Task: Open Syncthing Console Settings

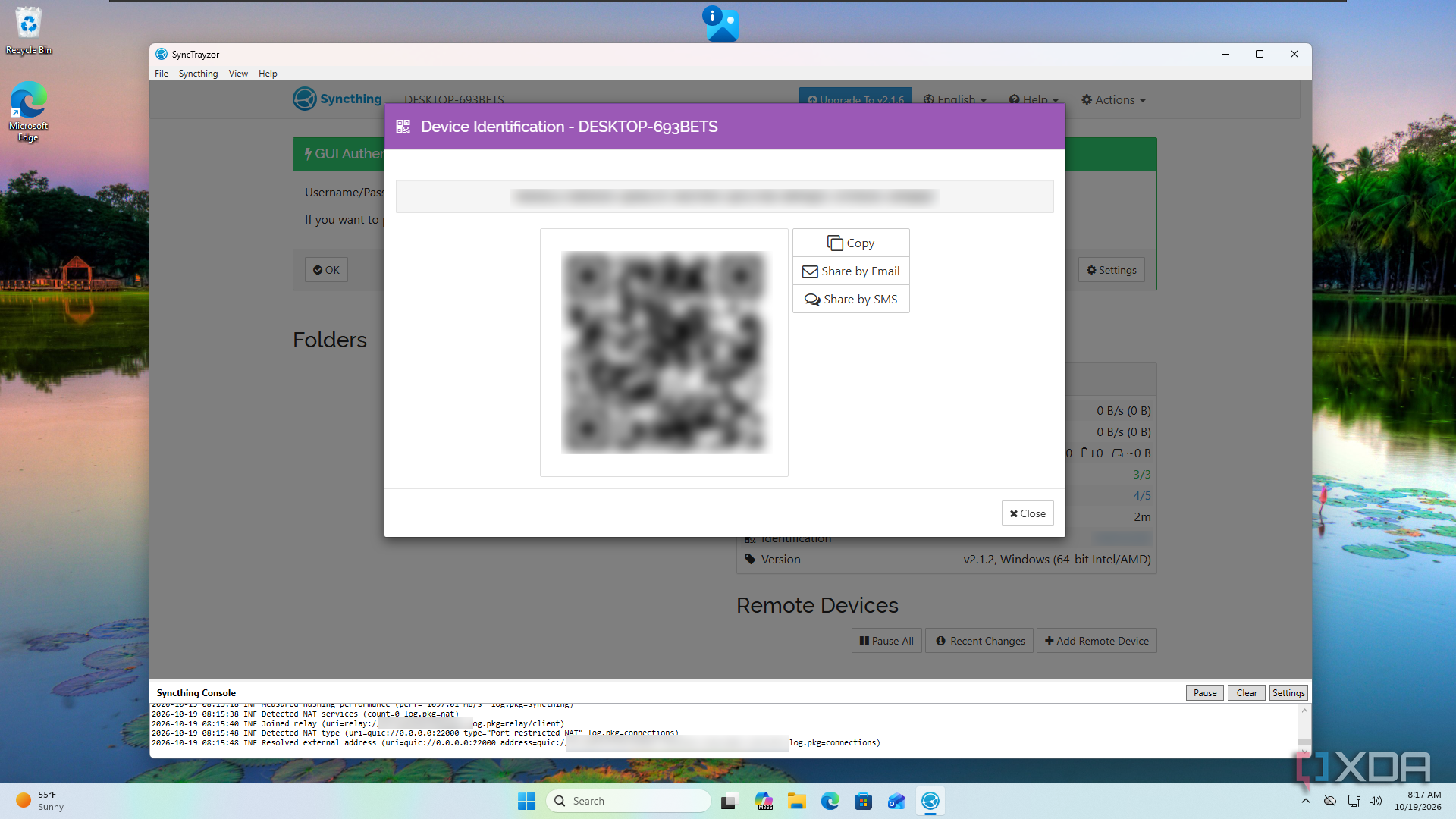Action: [1288, 692]
